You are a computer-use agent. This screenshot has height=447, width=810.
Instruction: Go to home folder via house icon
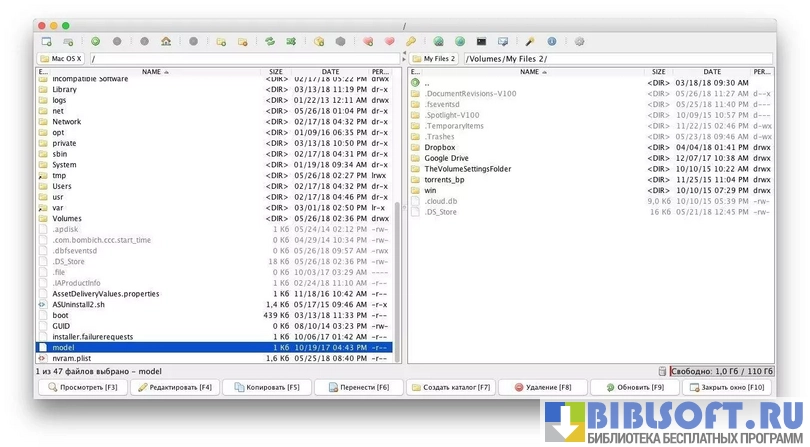click(166, 42)
